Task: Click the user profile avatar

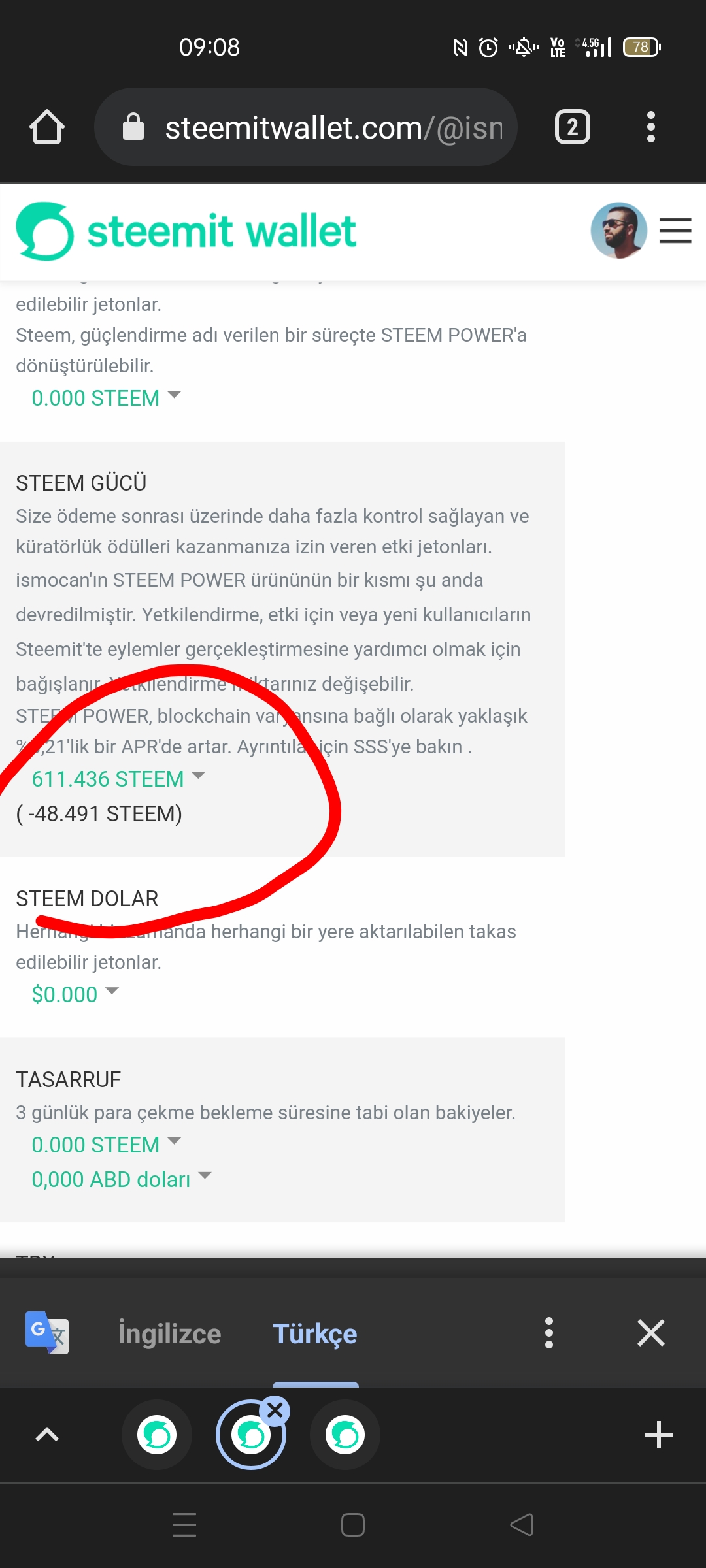Action: click(x=618, y=231)
